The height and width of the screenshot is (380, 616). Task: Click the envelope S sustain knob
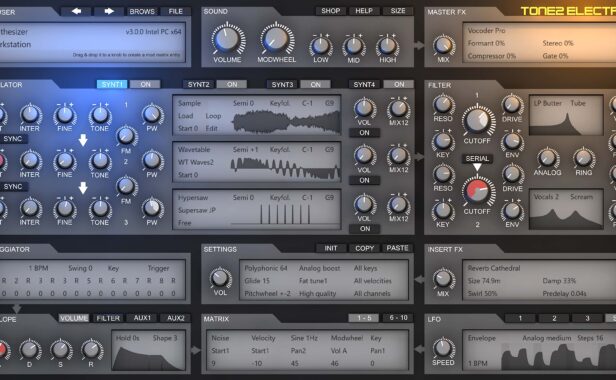point(60,349)
